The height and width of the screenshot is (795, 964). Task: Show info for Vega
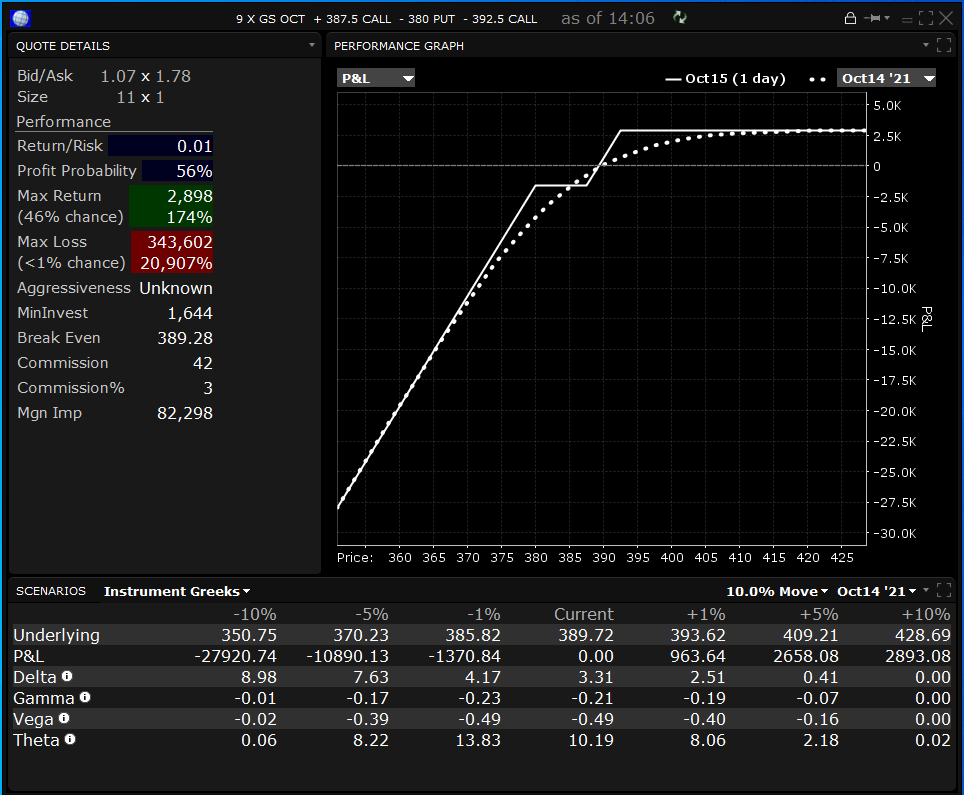coord(64,718)
